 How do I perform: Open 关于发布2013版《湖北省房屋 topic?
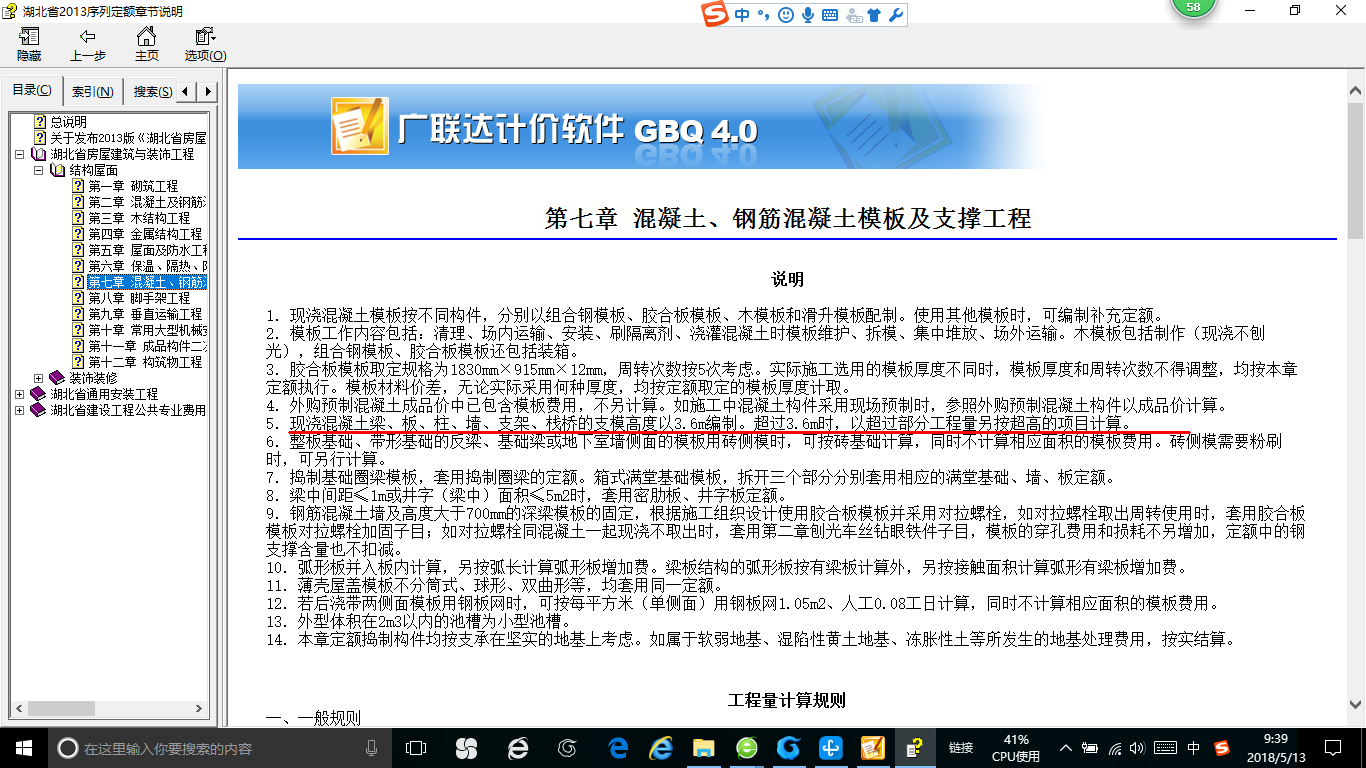point(128,138)
